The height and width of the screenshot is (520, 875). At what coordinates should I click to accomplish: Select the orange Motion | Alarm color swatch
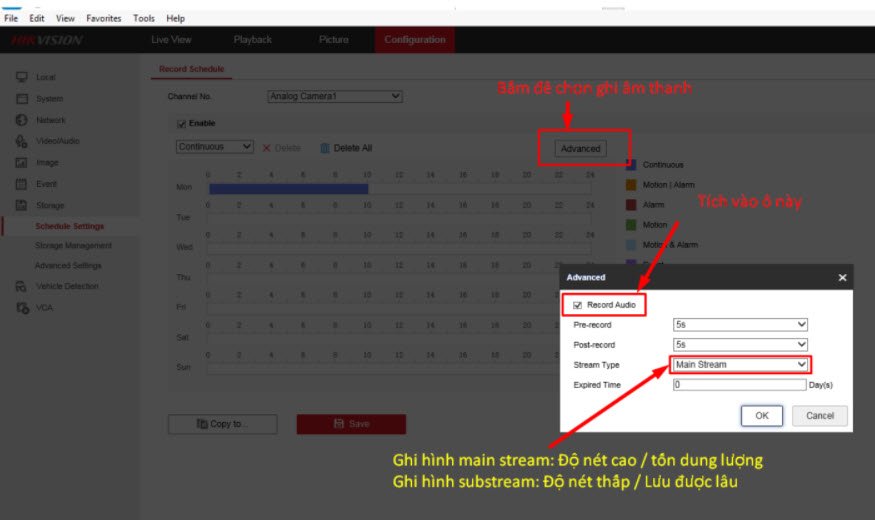[x=631, y=184]
